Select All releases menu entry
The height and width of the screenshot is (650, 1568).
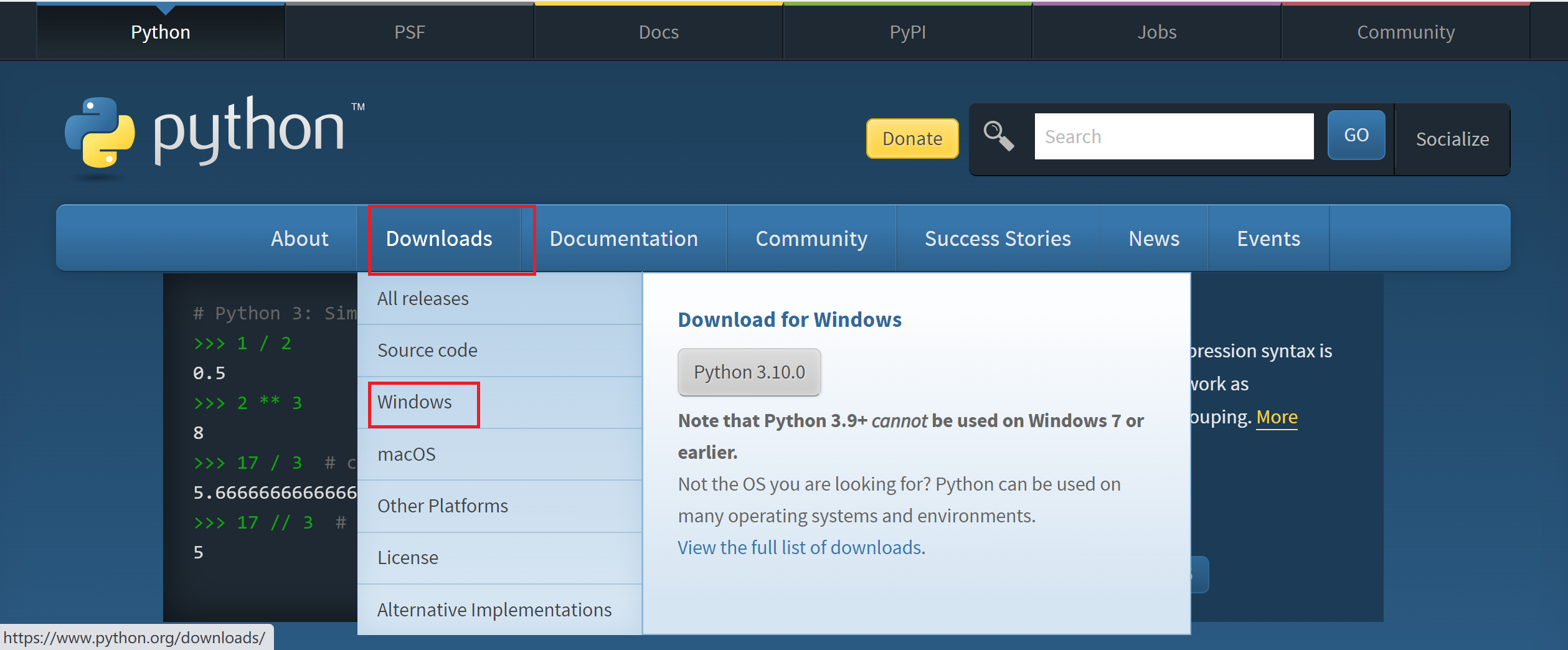tap(423, 299)
